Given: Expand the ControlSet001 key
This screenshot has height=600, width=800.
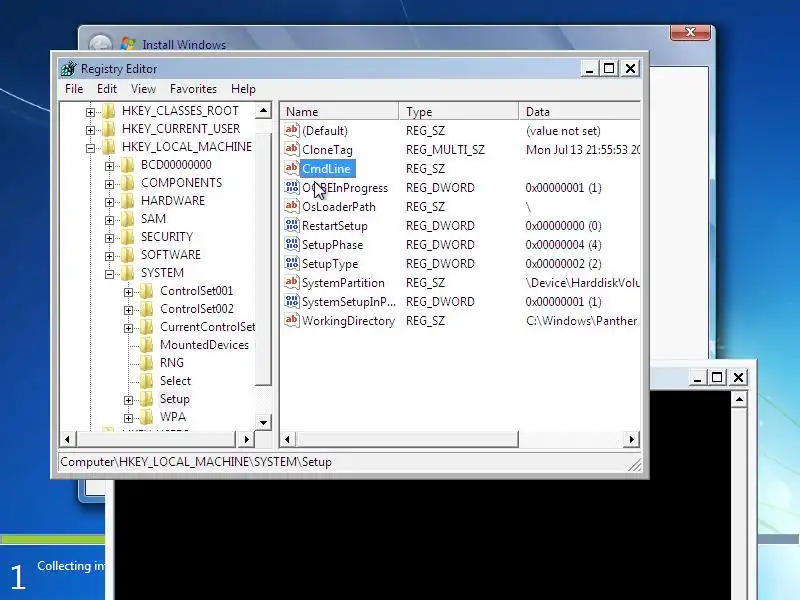Looking at the screenshot, I should [129, 292].
